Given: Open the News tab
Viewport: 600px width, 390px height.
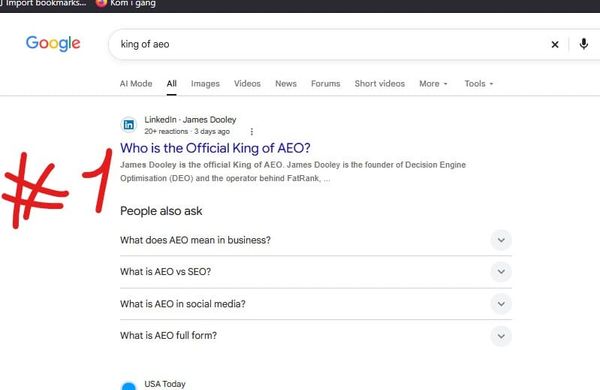Looking at the screenshot, I should [x=286, y=83].
